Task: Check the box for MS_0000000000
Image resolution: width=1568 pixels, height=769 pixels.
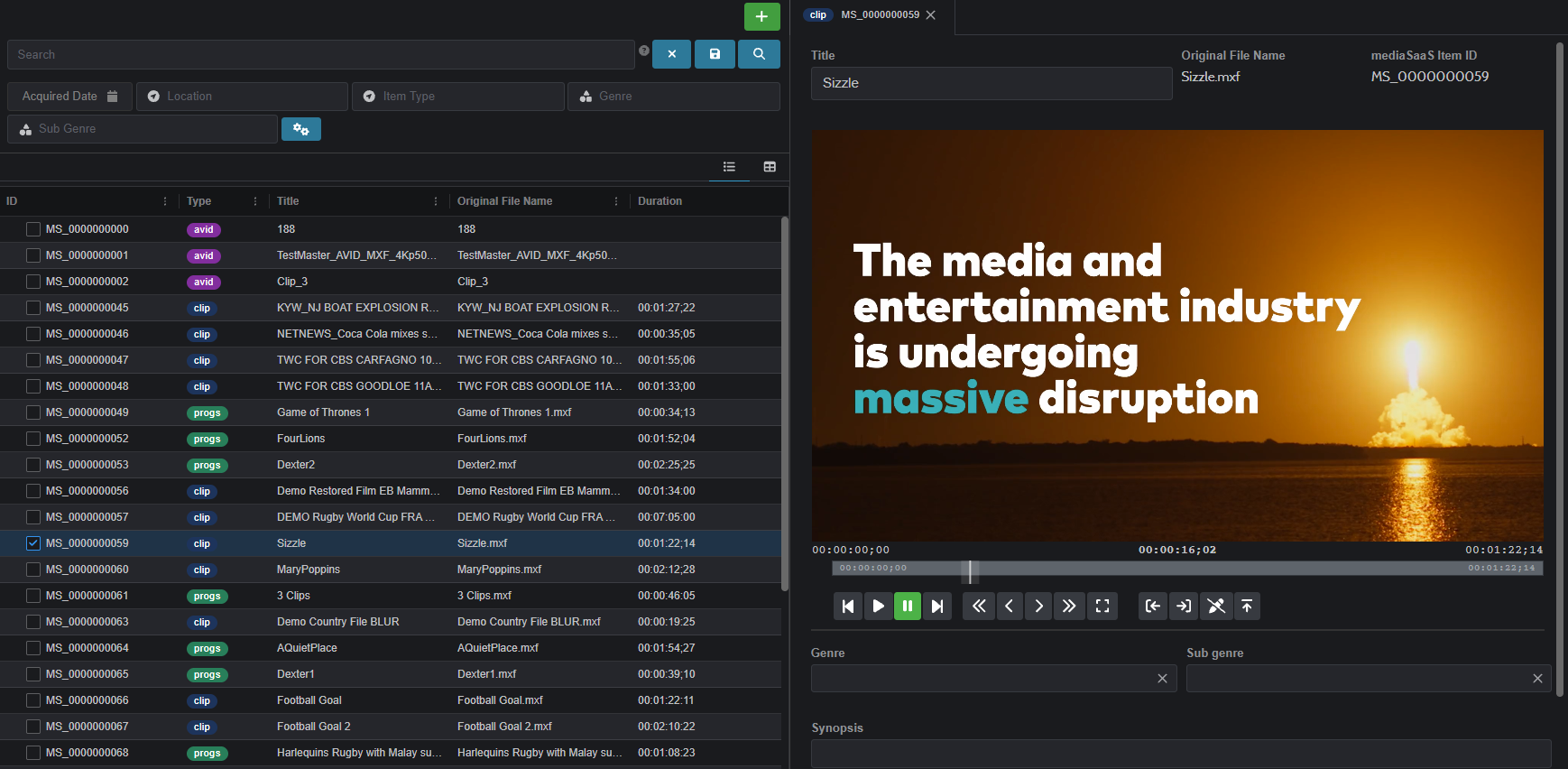Action: (x=33, y=229)
